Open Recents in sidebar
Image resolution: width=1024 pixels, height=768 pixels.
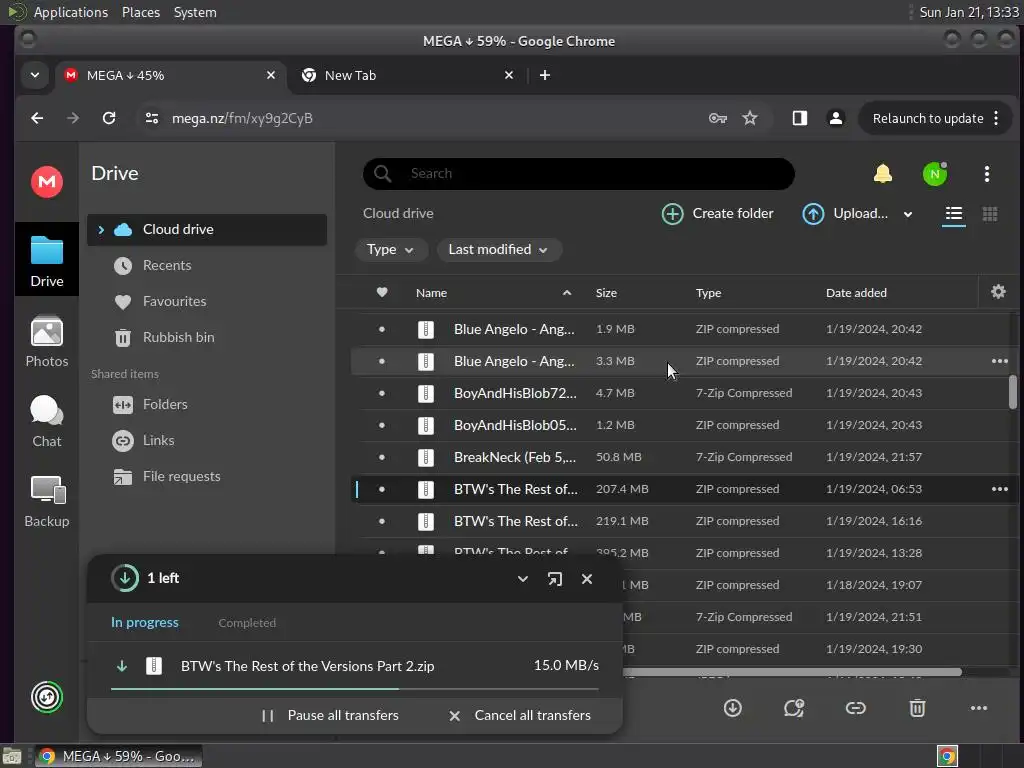(x=153, y=266)
